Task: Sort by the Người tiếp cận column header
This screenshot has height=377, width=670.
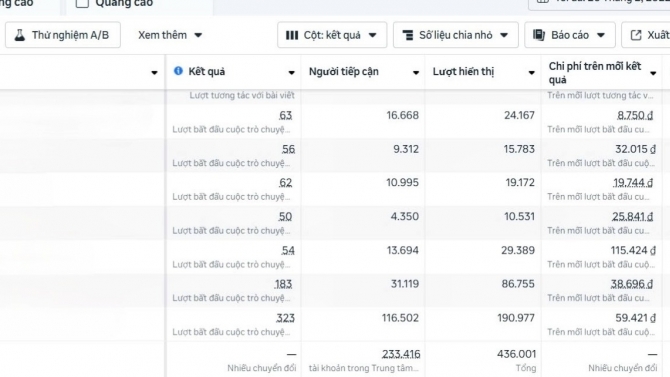Action: (344, 71)
